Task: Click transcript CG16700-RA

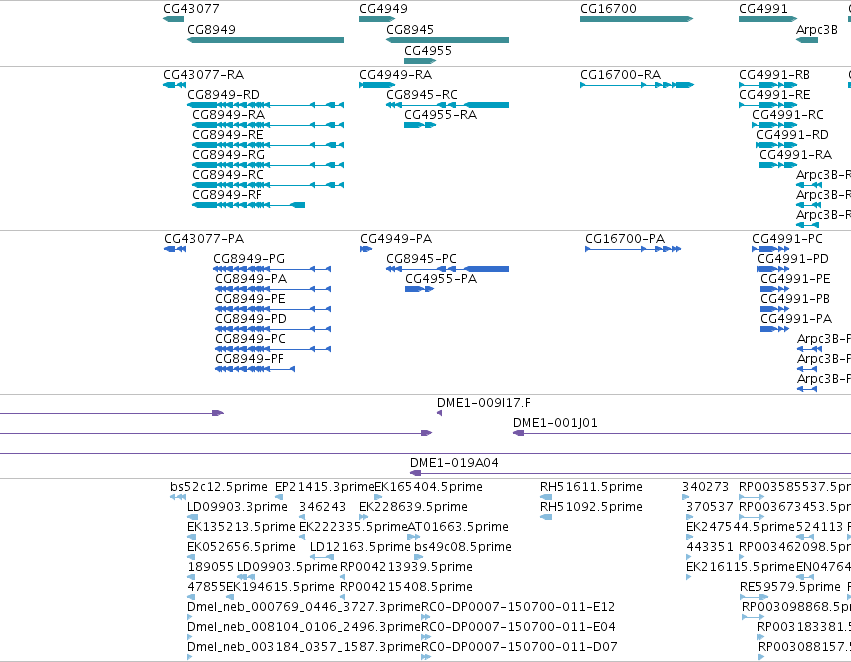Action: point(620,74)
